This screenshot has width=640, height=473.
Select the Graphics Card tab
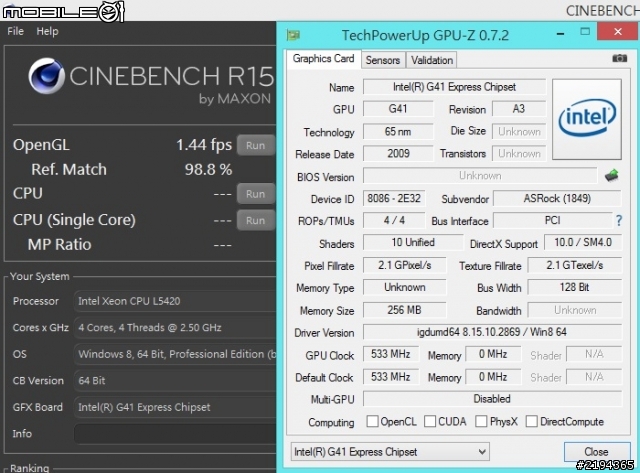click(x=323, y=59)
